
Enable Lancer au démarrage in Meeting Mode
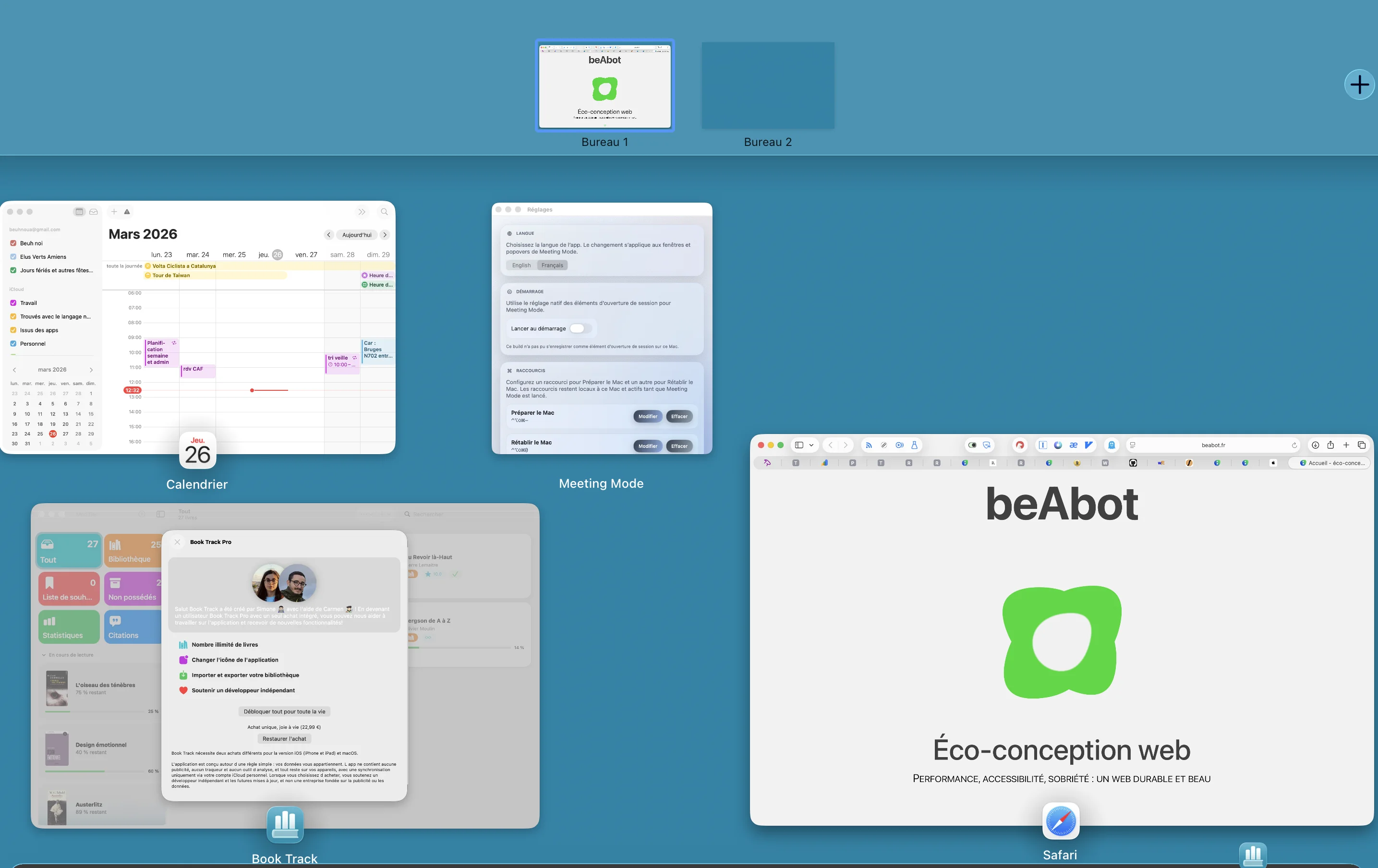(581, 328)
